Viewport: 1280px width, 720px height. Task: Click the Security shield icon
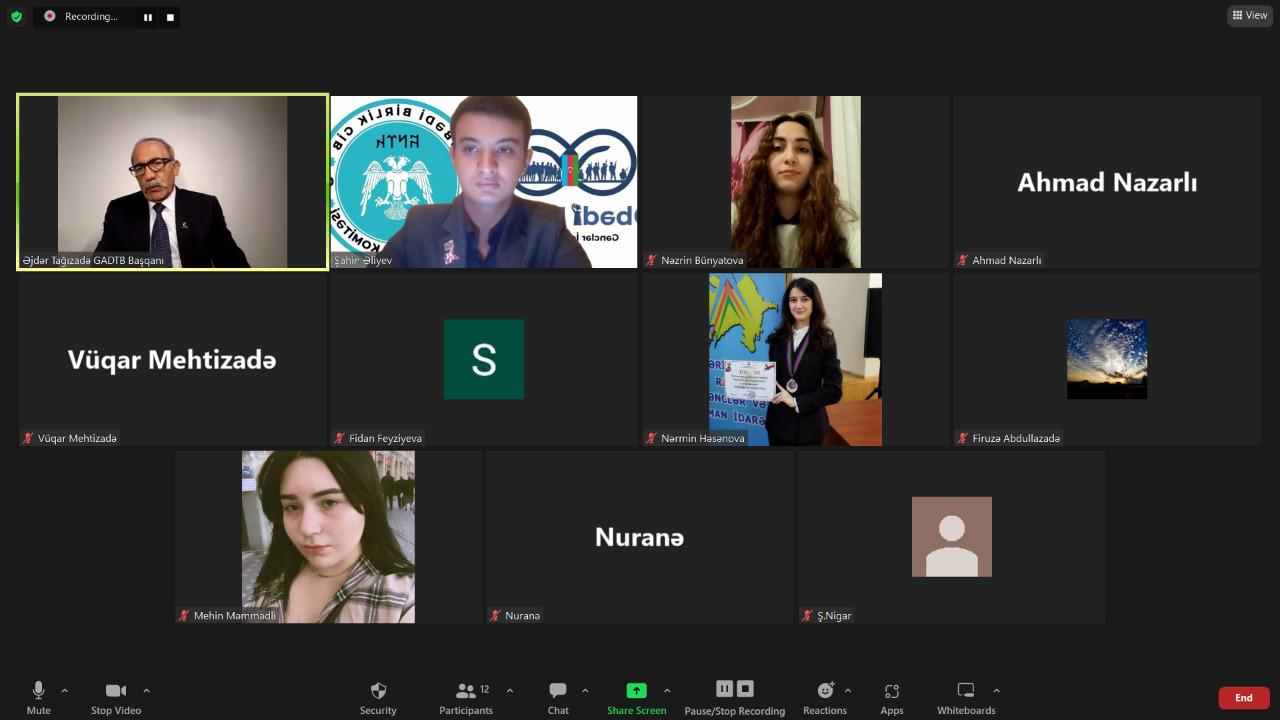pos(378,691)
